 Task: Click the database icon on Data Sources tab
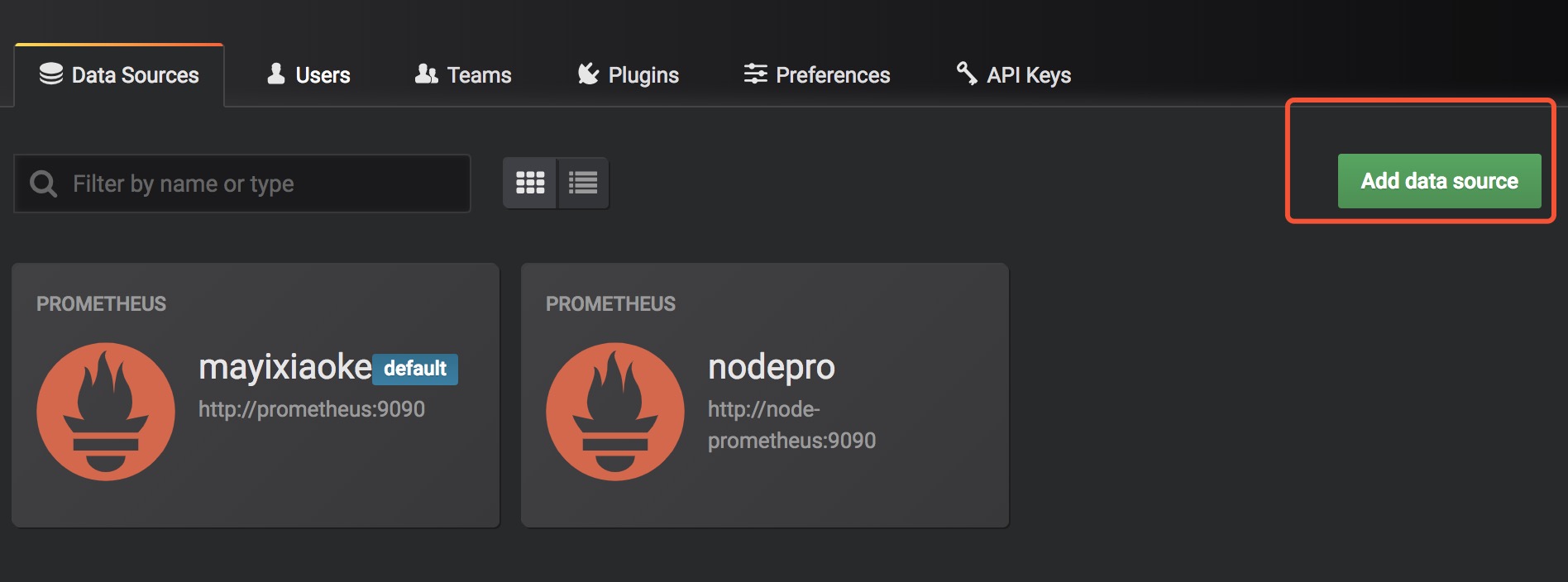click(x=51, y=74)
